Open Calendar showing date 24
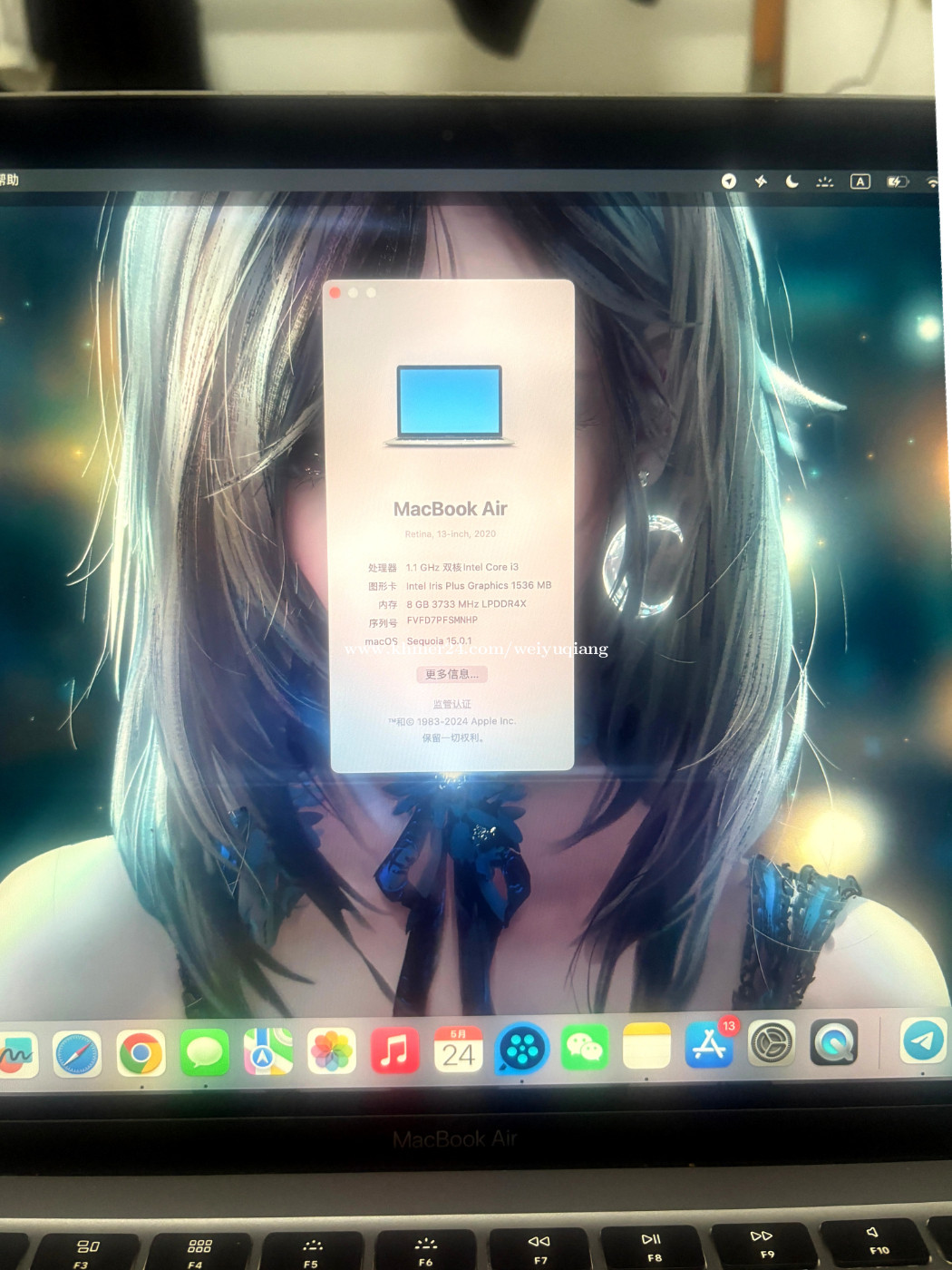Viewport: 952px width, 1270px height. [458, 1050]
